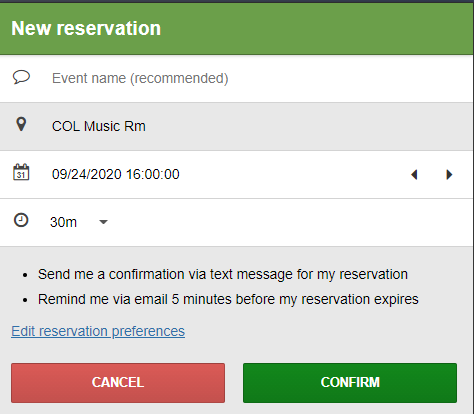Viewport: 474px width, 414px height.
Task: Click the red CANCEL button
Action: [118, 383]
